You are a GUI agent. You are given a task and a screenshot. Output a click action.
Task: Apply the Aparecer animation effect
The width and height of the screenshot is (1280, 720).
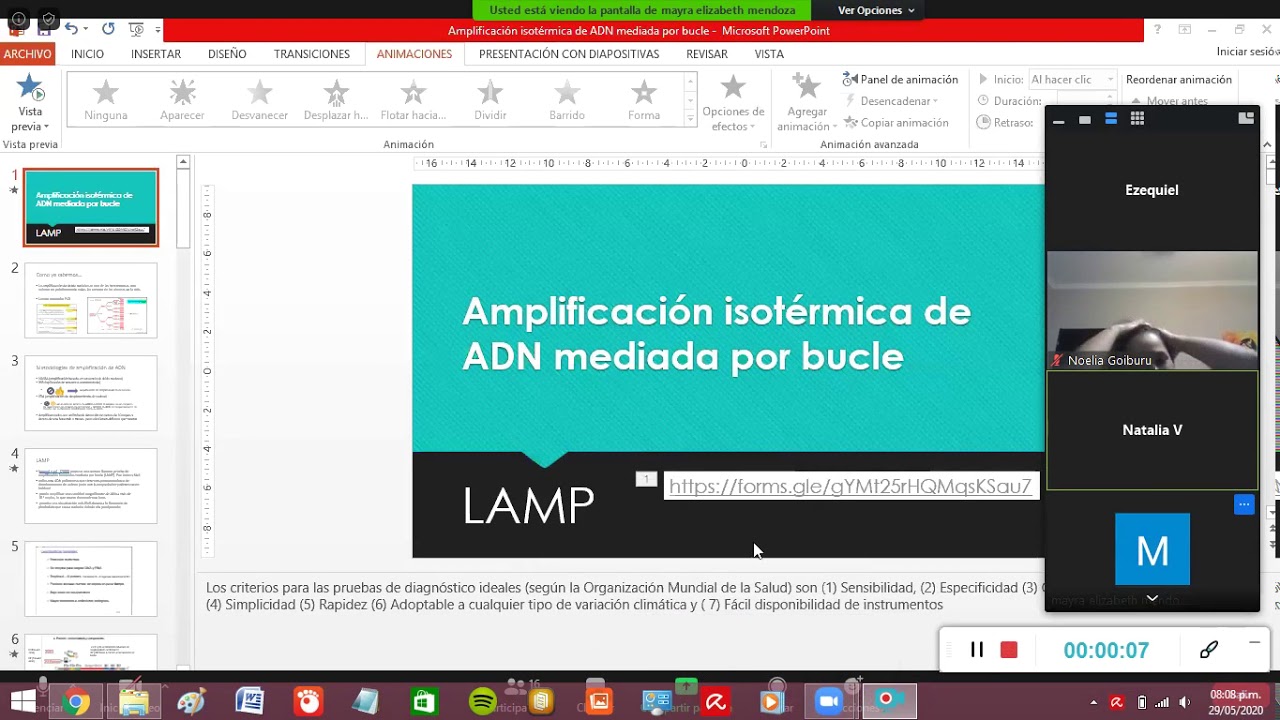pyautogui.click(x=182, y=101)
